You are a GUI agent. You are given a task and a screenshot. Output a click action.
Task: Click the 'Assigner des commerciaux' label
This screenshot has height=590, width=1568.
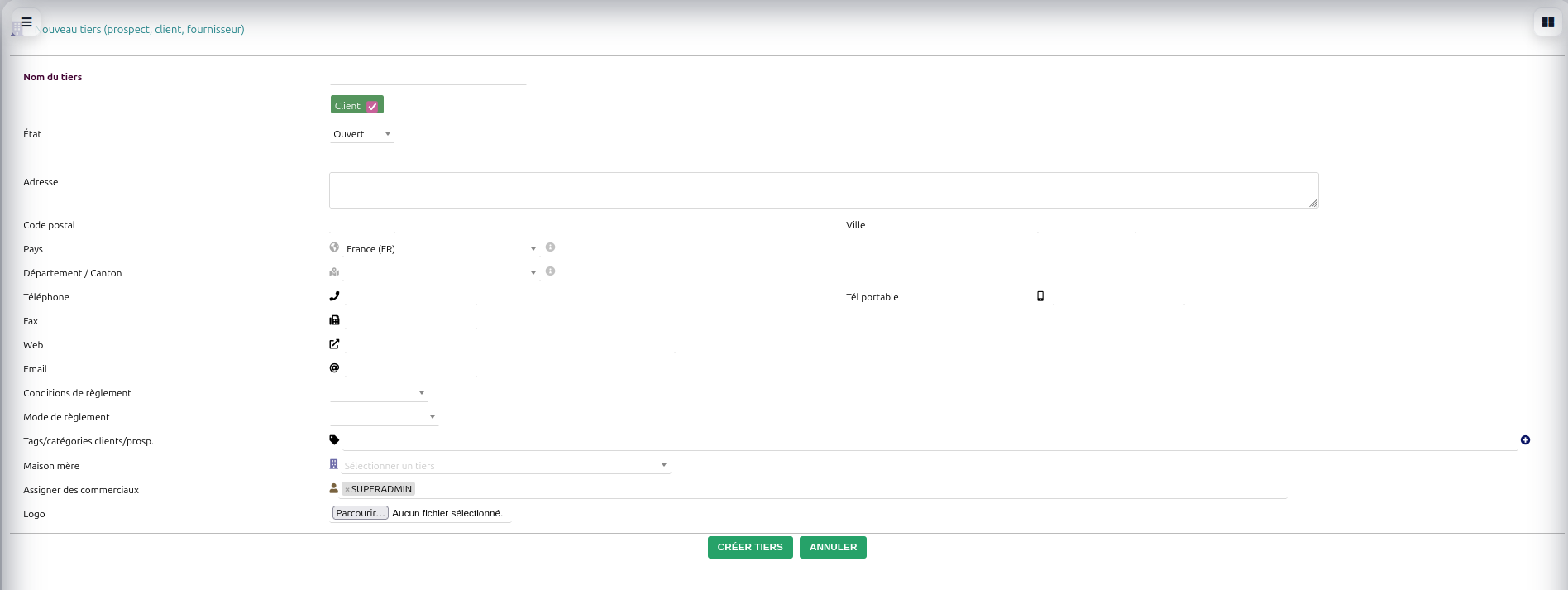(x=81, y=490)
